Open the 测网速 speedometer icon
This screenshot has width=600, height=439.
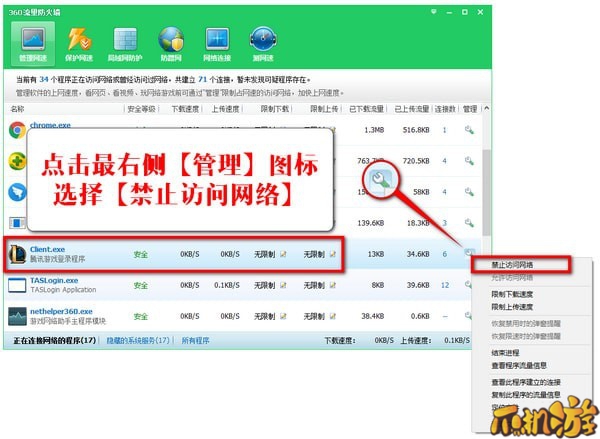point(263,39)
